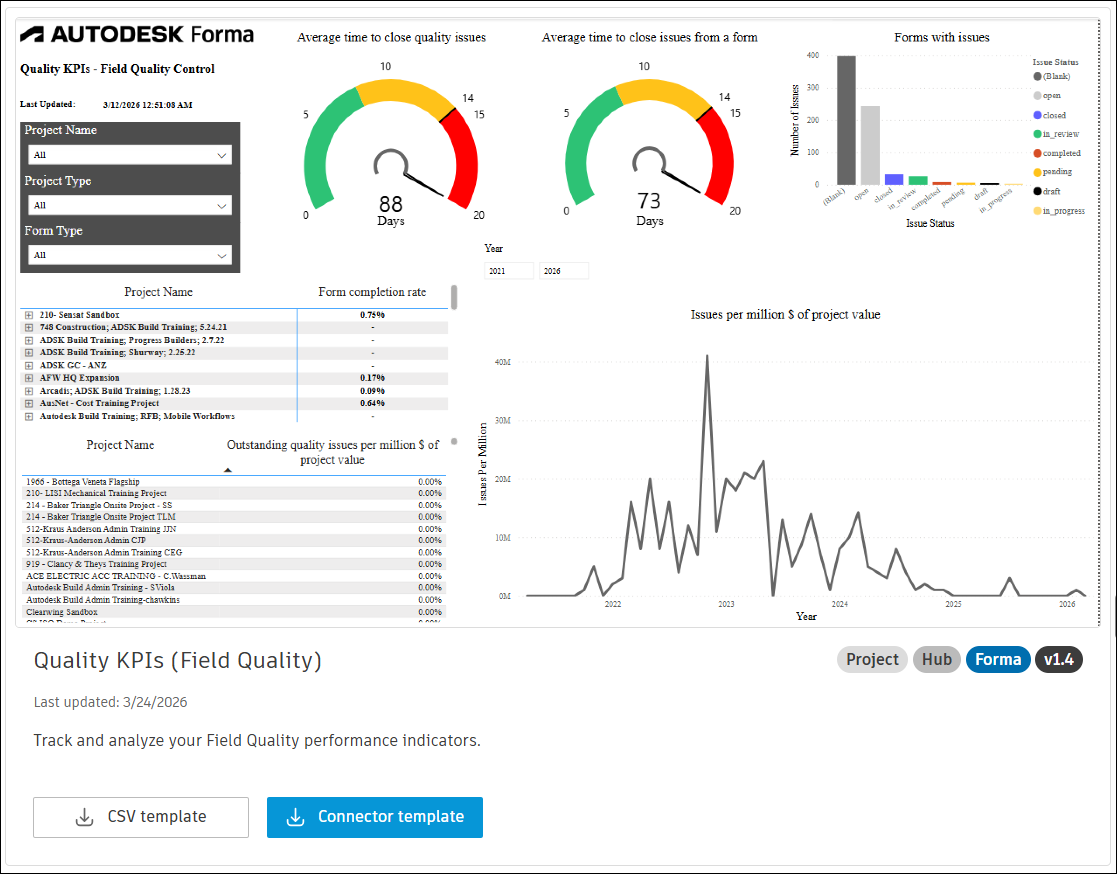Click the pending legend color dot

point(1037,172)
